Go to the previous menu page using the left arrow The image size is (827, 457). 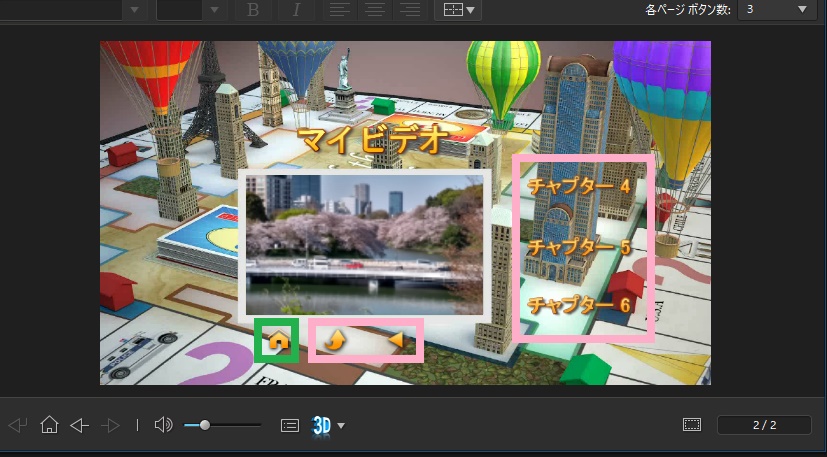click(80, 425)
